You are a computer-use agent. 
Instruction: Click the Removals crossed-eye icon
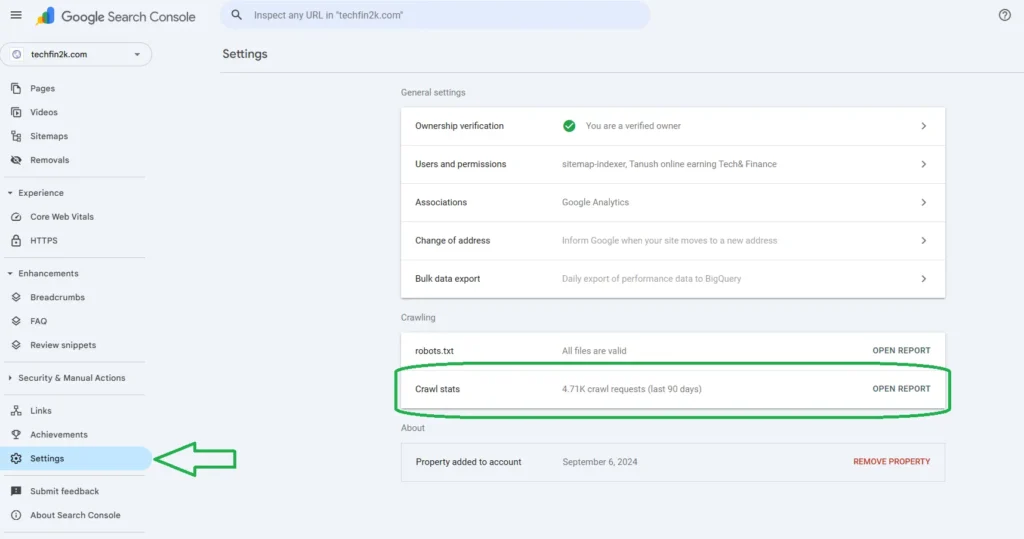tap(16, 160)
